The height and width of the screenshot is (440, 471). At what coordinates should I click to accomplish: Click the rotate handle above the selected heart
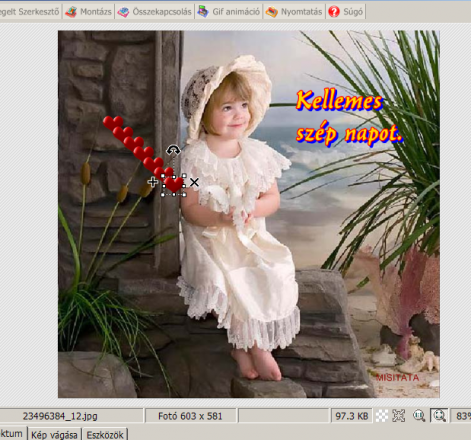173,150
